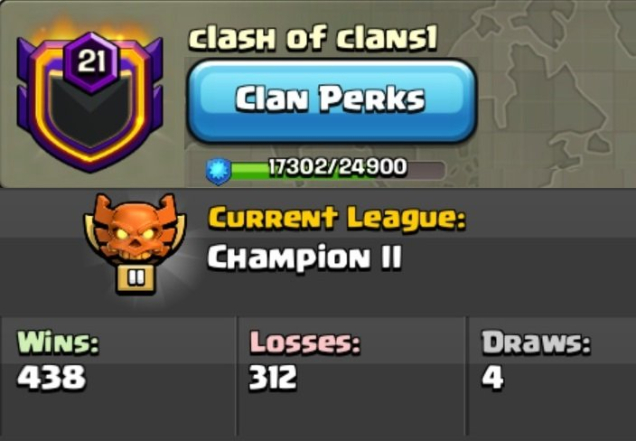
Task: Select the Champion II league text
Action: pyautogui.click(x=304, y=257)
